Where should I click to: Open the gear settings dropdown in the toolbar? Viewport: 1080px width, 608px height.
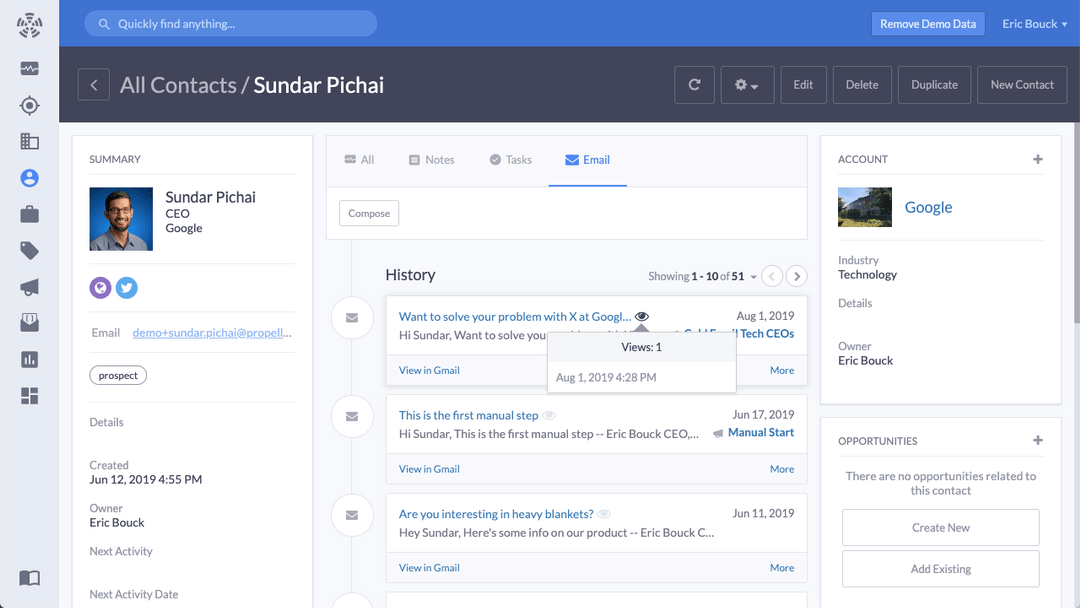746,84
